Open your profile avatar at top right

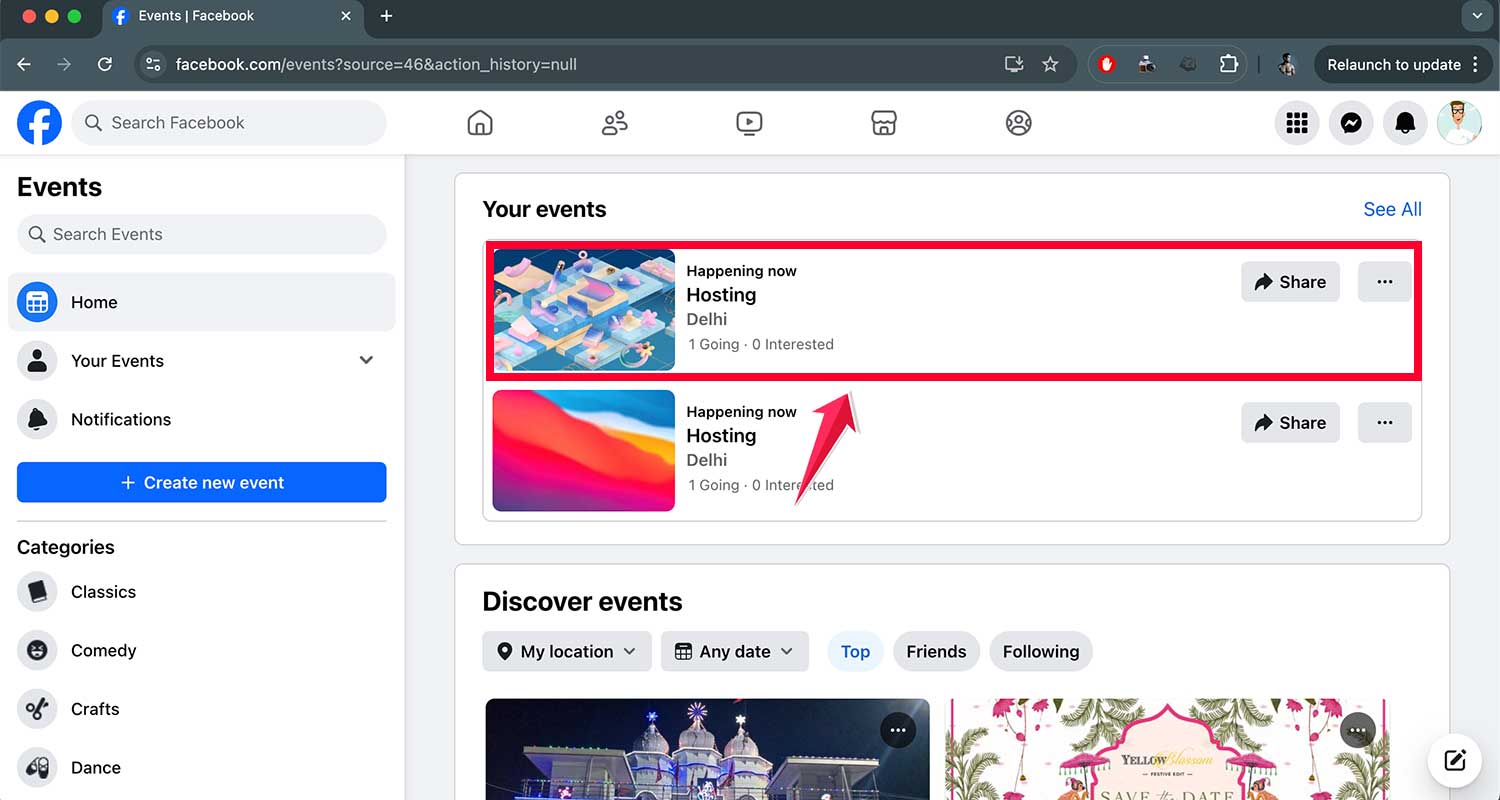coord(1459,122)
